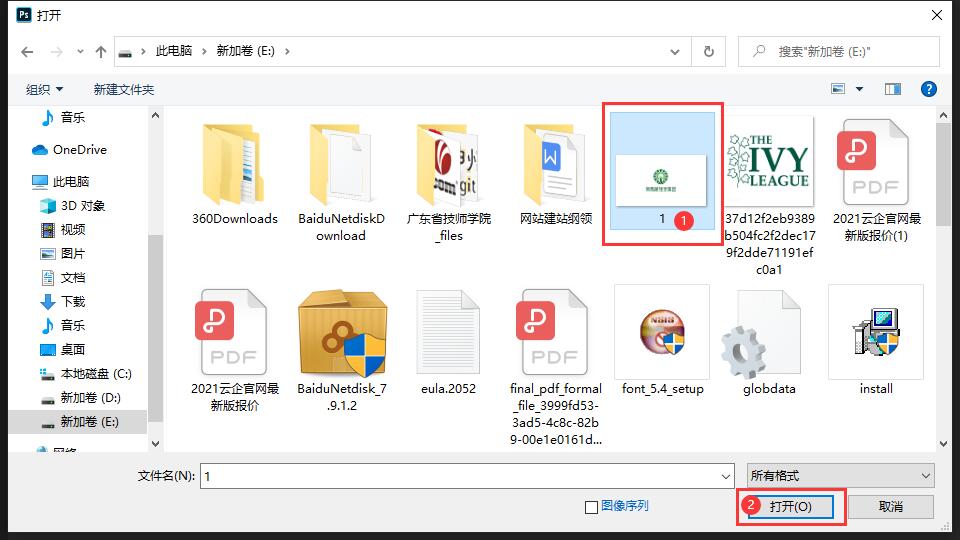Select the 广东省技师学院_files folder
This screenshot has width=960, height=540.
pos(449,182)
